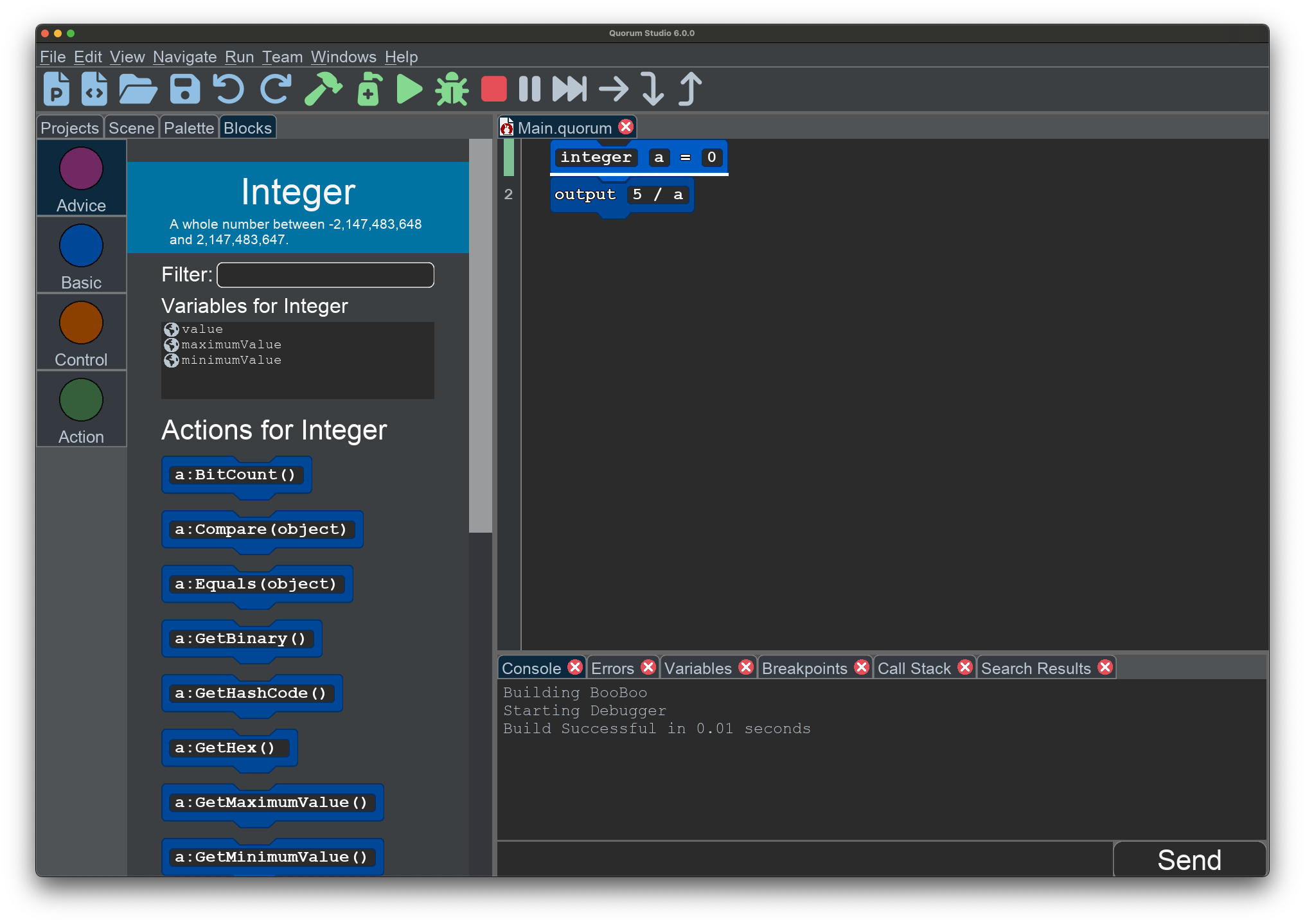Viewport: 1305px width, 924px height.
Task: Step into with the down arrow icon
Action: click(652, 89)
